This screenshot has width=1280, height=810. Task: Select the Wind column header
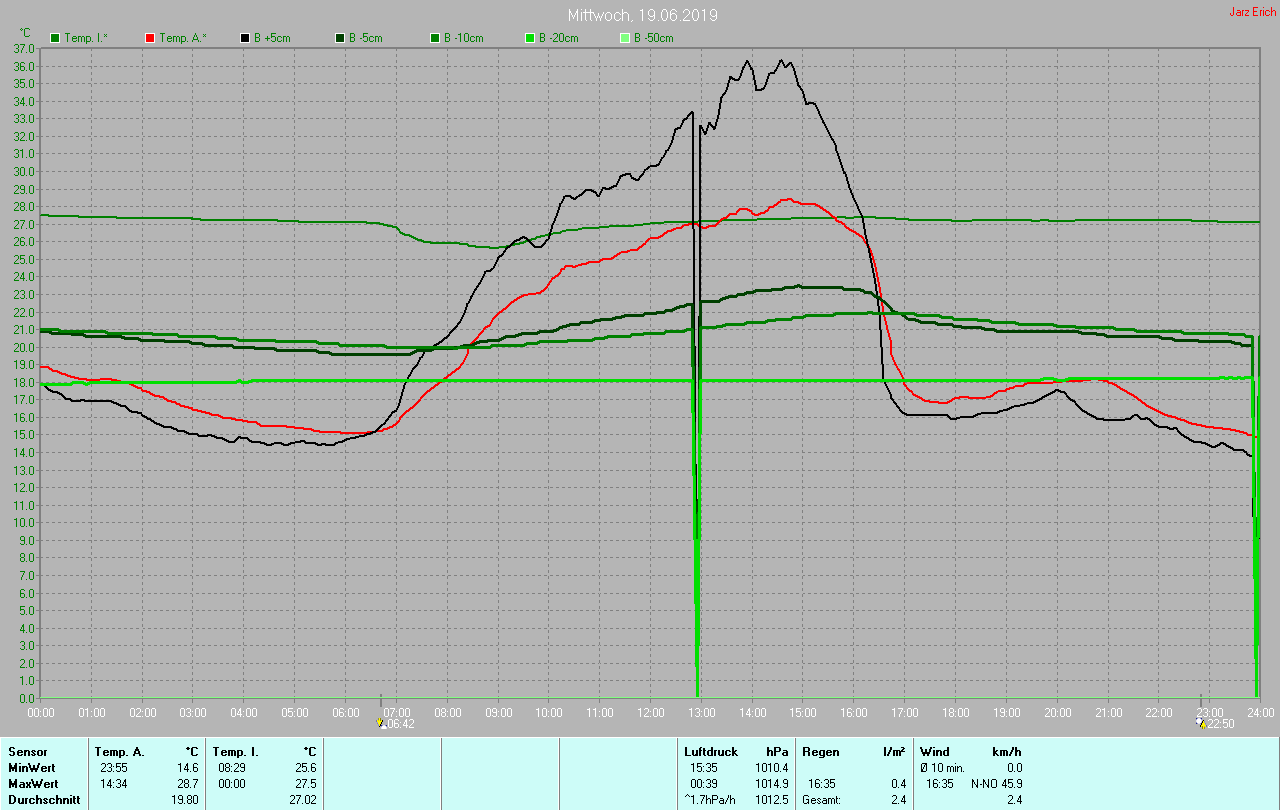pos(934,752)
